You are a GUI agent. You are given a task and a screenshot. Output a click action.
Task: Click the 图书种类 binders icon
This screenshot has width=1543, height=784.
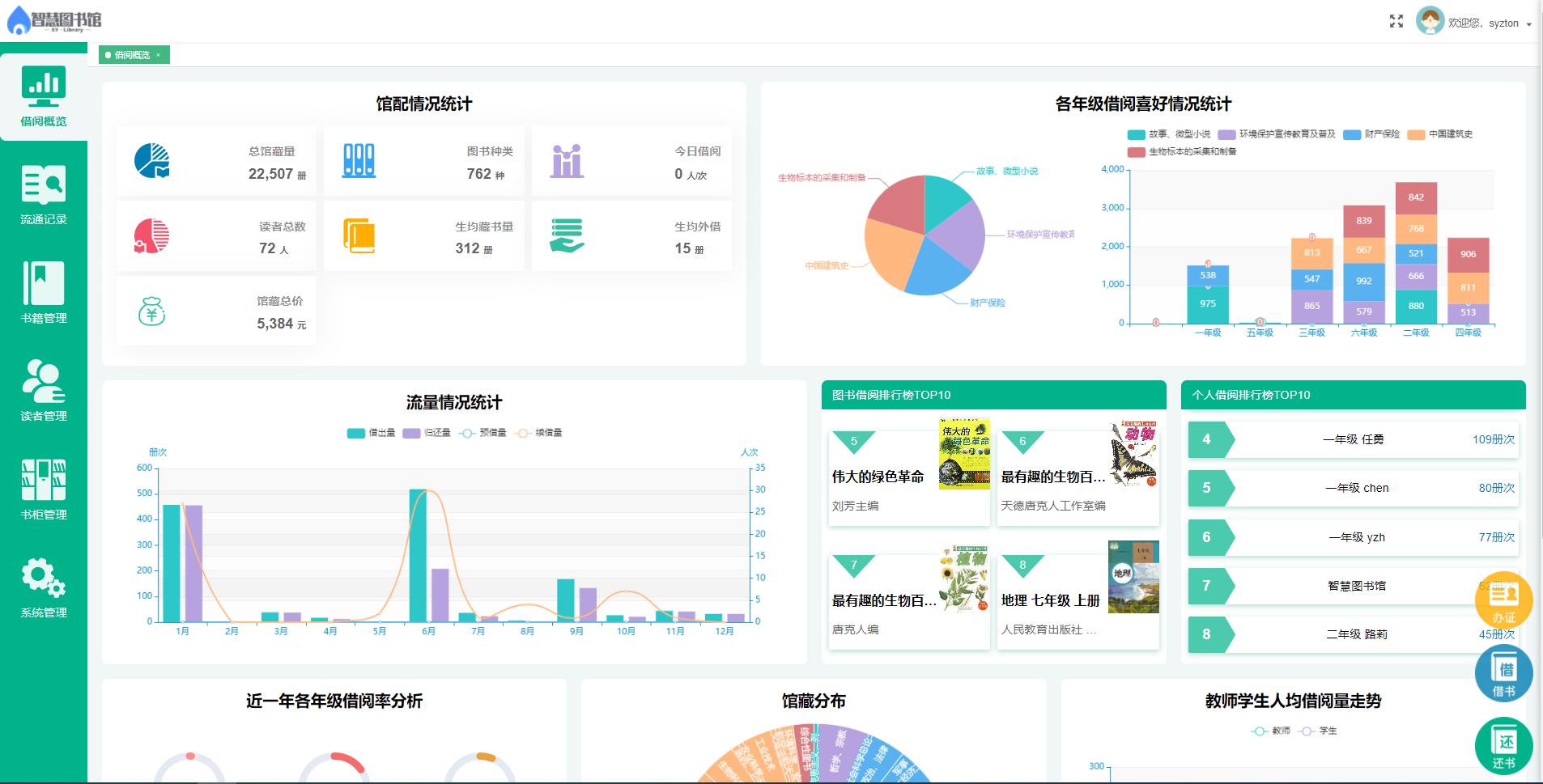click(x=359, y=161)
